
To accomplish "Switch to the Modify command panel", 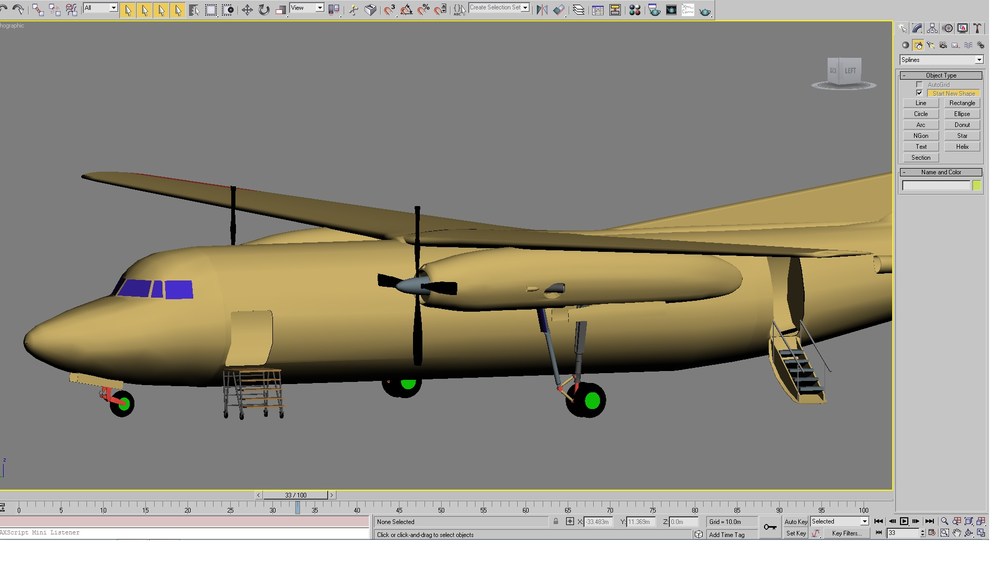I will pos(917,28).
